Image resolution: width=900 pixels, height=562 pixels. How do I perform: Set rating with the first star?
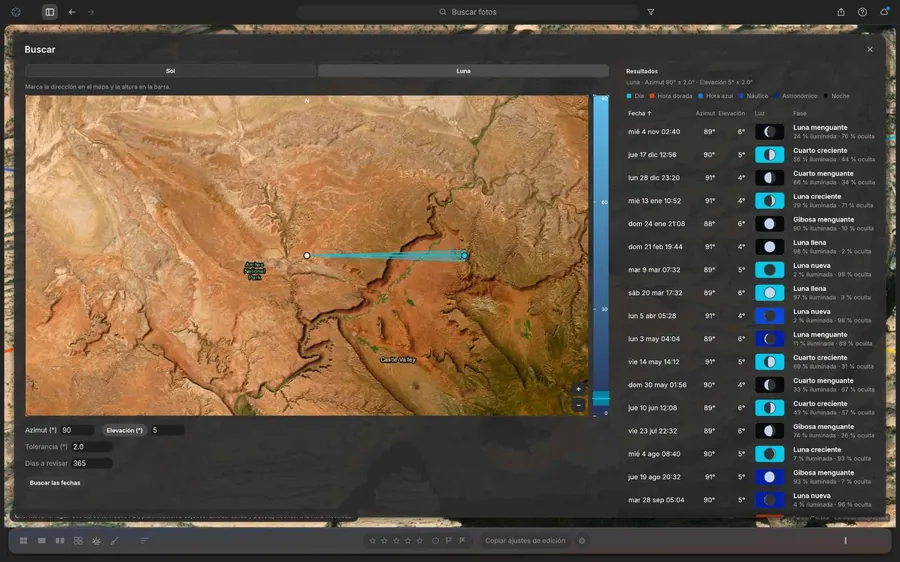(372, 541)
